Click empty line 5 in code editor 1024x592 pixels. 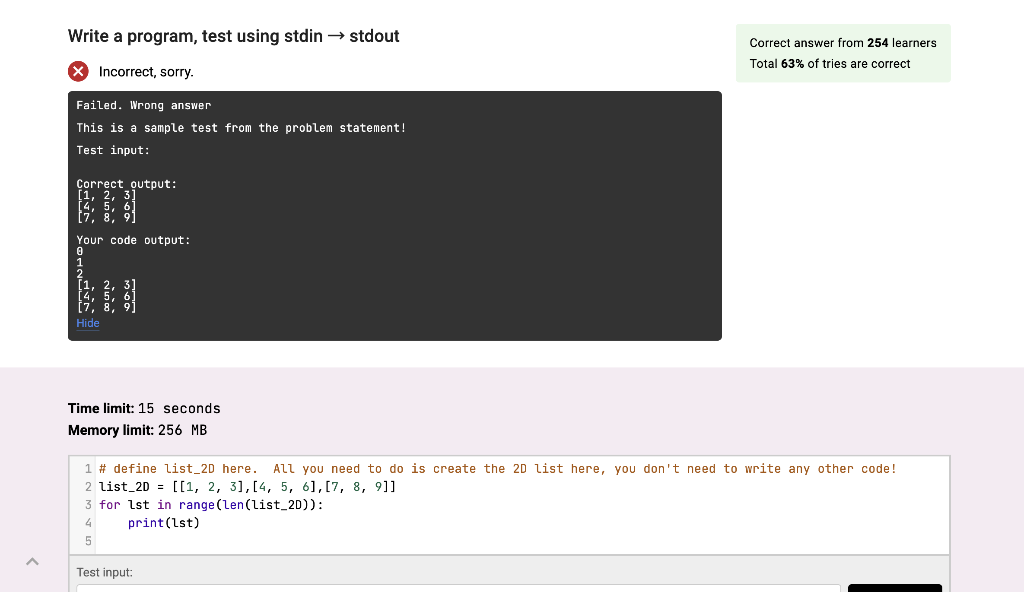tap(522, 541)
